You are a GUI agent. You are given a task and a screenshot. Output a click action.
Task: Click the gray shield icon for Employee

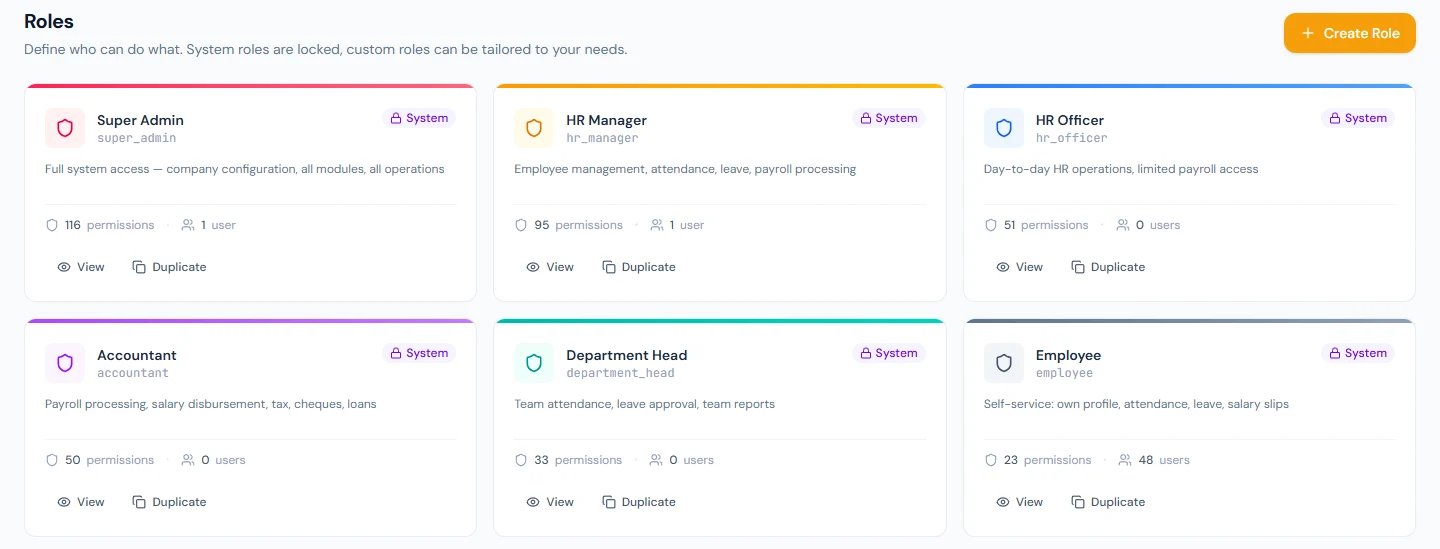click(x=1004, y=363)
